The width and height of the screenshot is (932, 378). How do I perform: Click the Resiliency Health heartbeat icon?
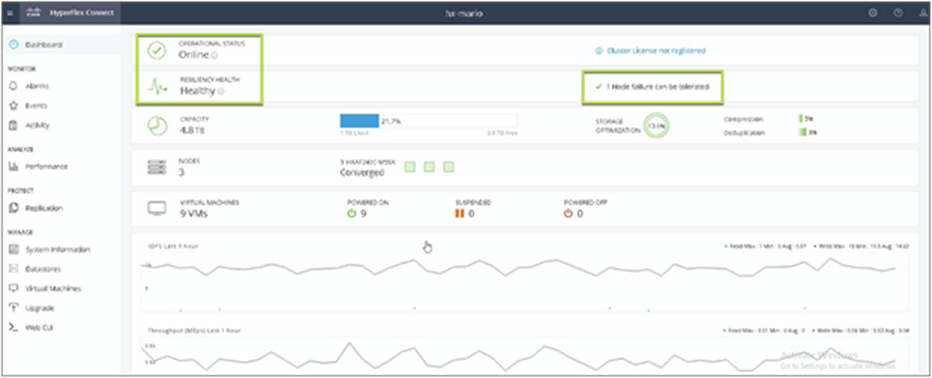(x=157, y=88)
